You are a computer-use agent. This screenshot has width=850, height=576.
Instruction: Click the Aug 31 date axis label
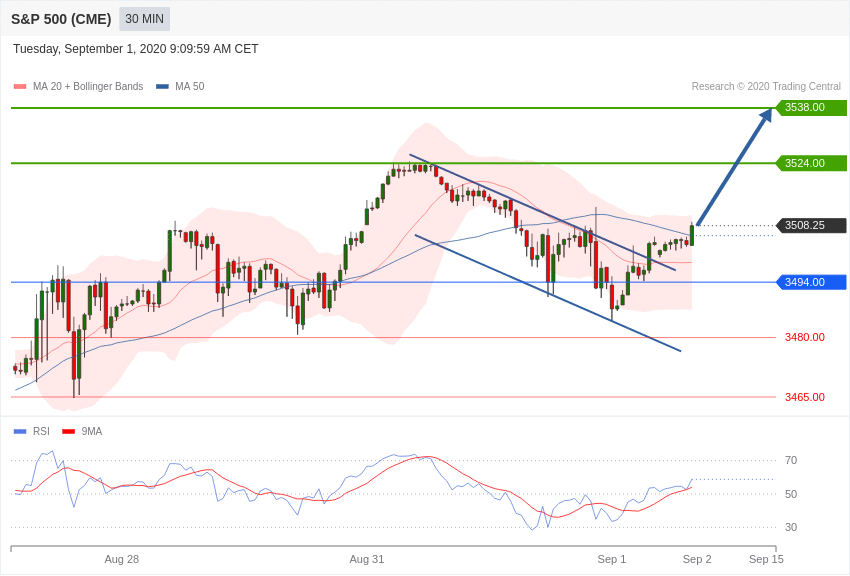click(366, 559)
